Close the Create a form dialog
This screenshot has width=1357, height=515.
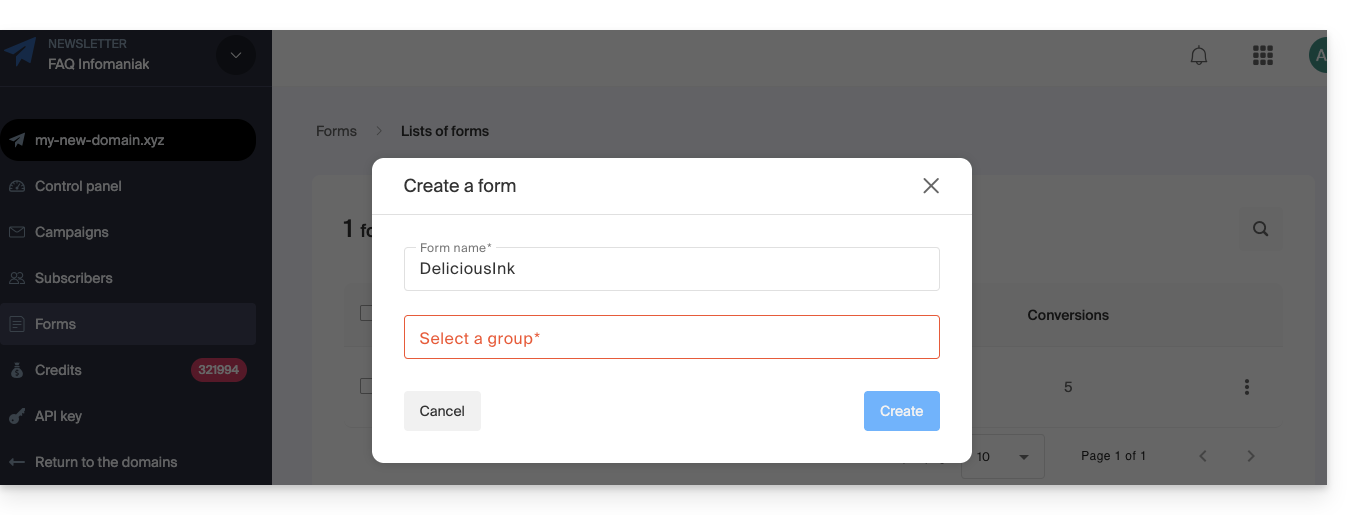tap(931, 186)
